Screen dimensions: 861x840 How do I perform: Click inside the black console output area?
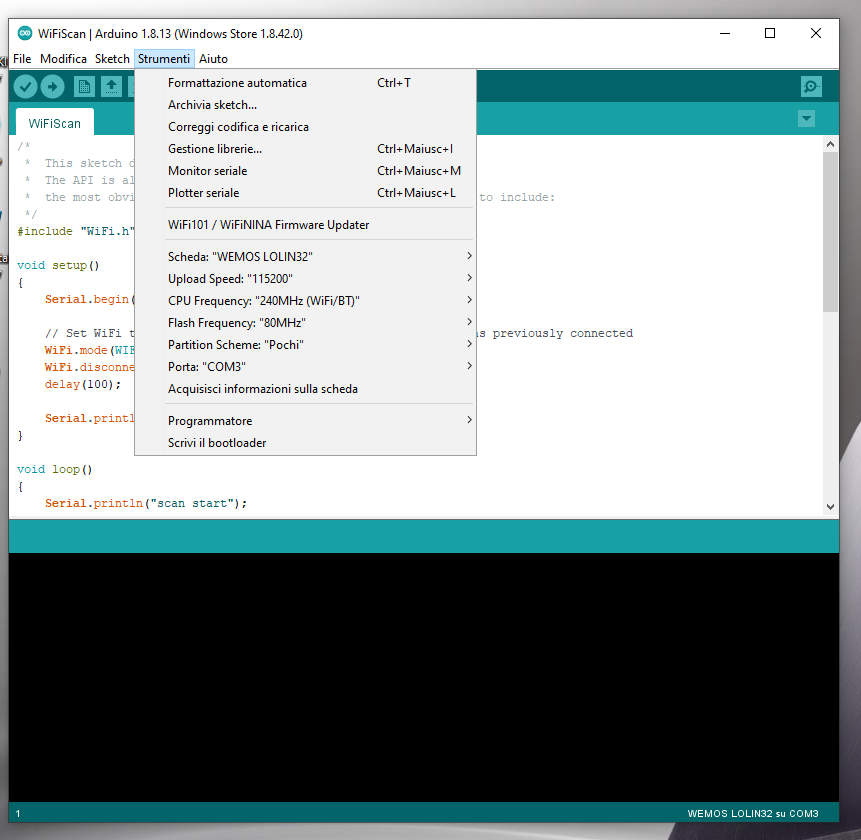point(423,677)
